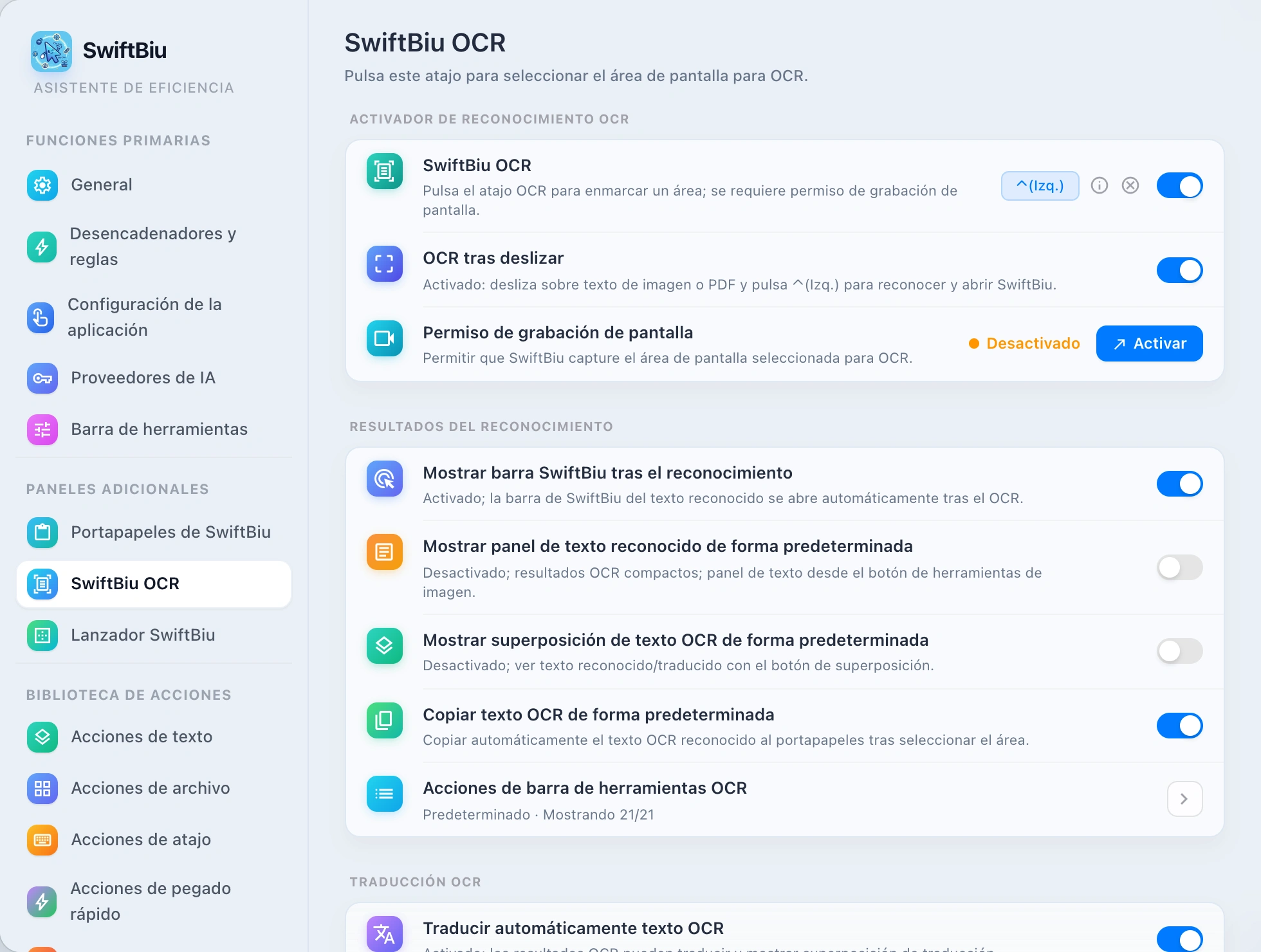Click the Permiso de grabación de pantalla title
This screenshot has width=1261, height=952.
(558, 333)
